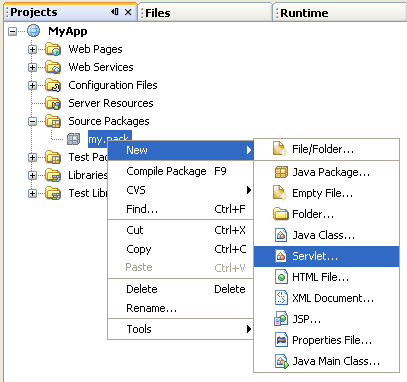Click the XML Document icon in submenu
Viewport: 407px width, 382px height.
[281, 298]
